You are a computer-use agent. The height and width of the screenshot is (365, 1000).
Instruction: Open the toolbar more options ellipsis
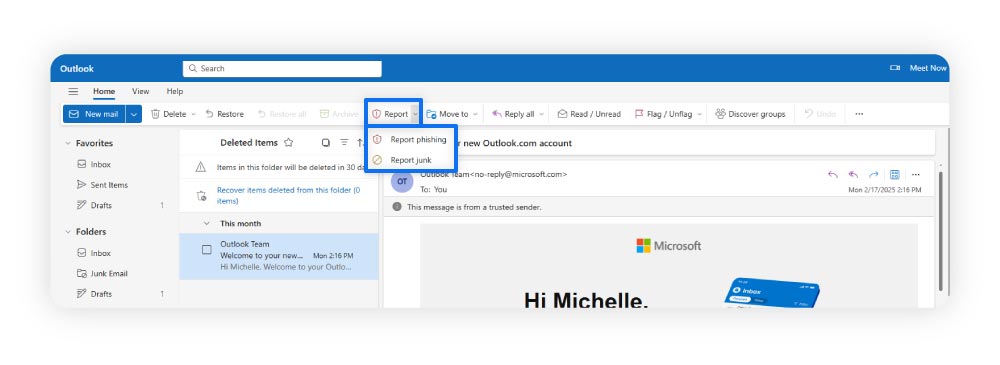point(859,114)
